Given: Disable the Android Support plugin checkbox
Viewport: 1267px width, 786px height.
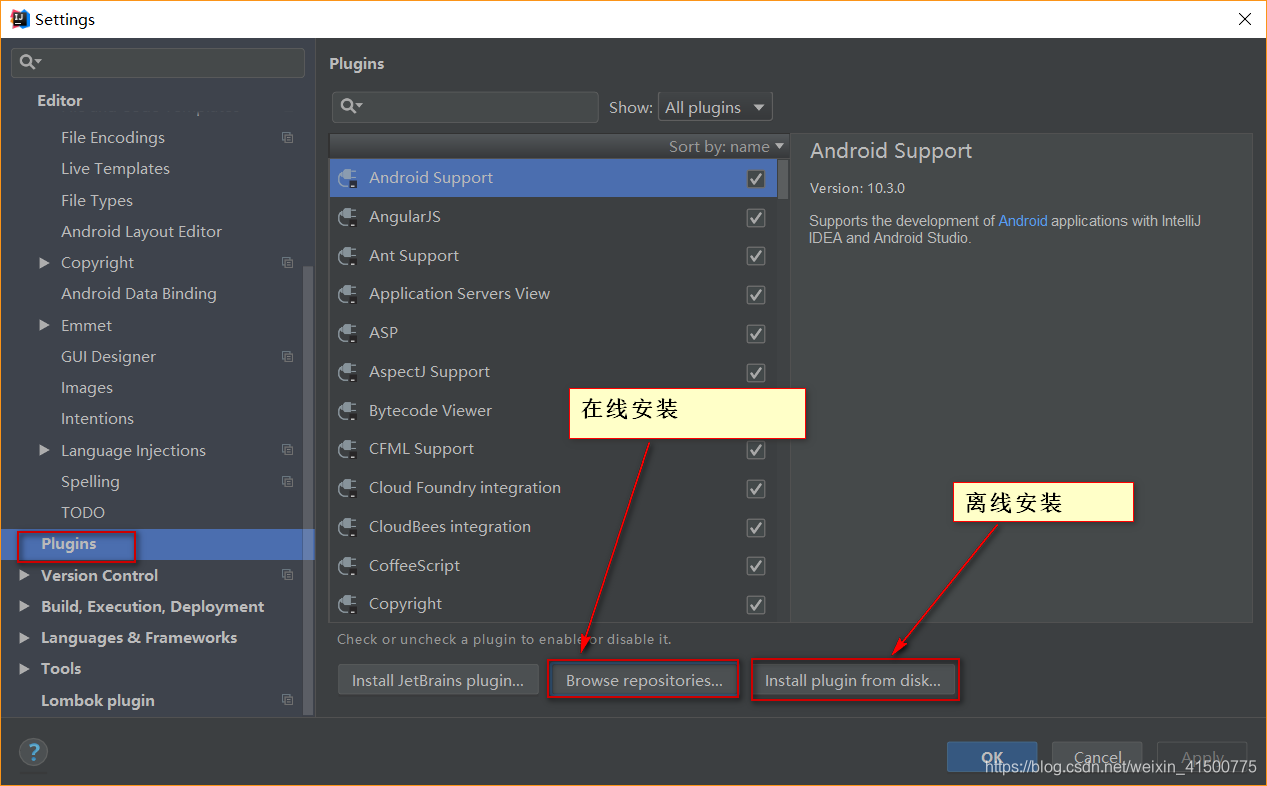Looking at the screenshot, I should click(756, 179).
